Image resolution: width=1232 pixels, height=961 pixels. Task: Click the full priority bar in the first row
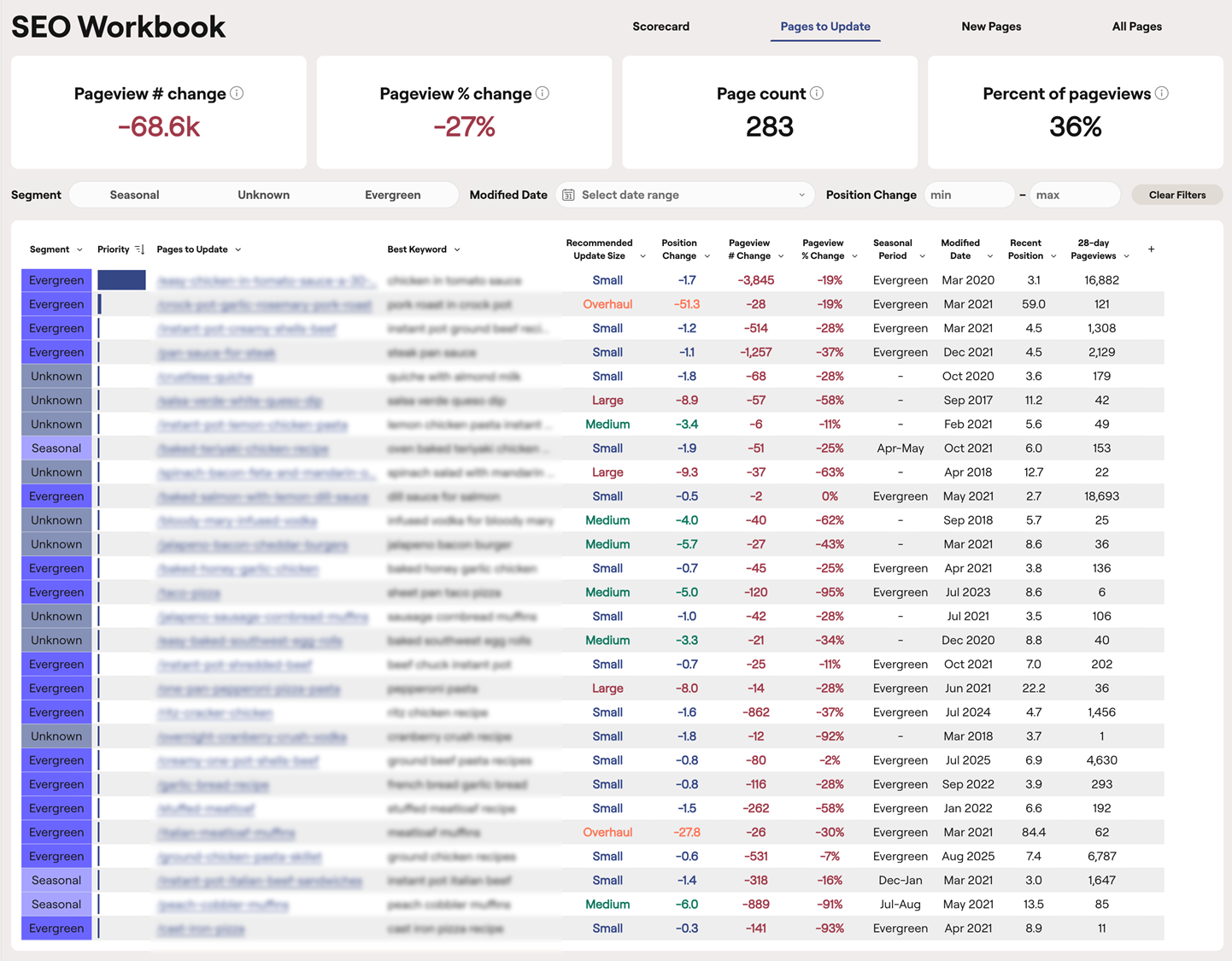coord(121,280)
